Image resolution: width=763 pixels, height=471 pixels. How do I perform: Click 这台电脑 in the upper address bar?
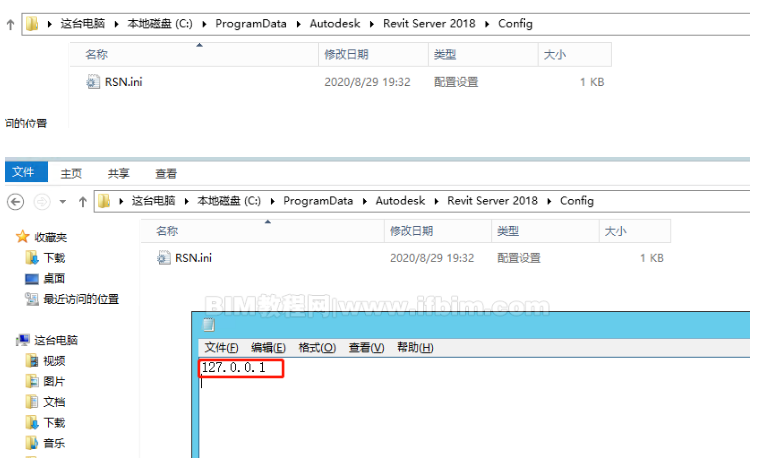pyautogui.click(x=83, y=23)
